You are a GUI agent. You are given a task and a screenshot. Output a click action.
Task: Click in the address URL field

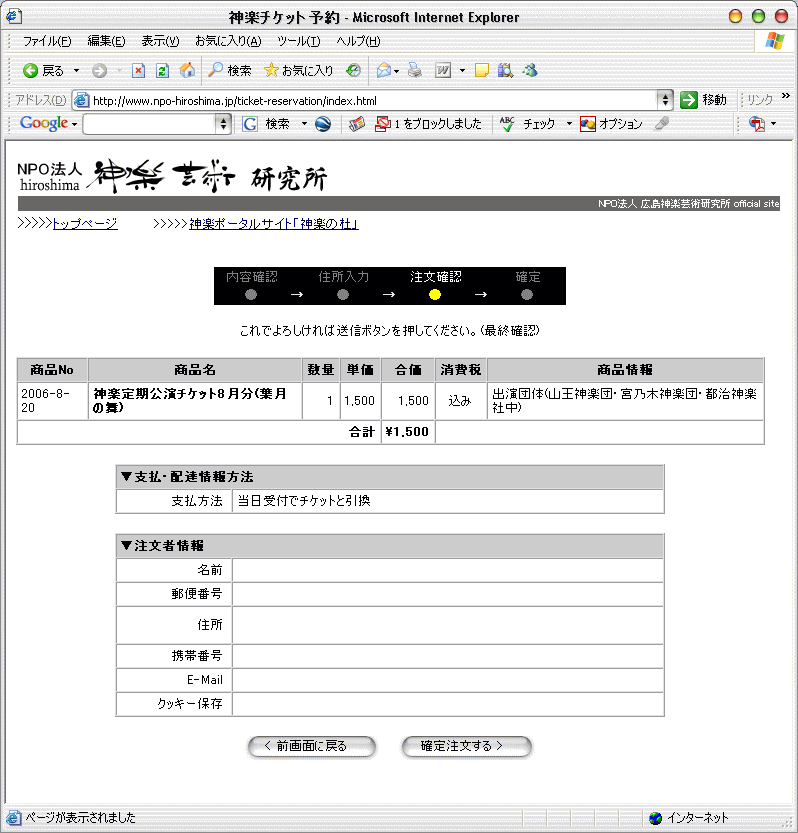(x=373, y=100)
